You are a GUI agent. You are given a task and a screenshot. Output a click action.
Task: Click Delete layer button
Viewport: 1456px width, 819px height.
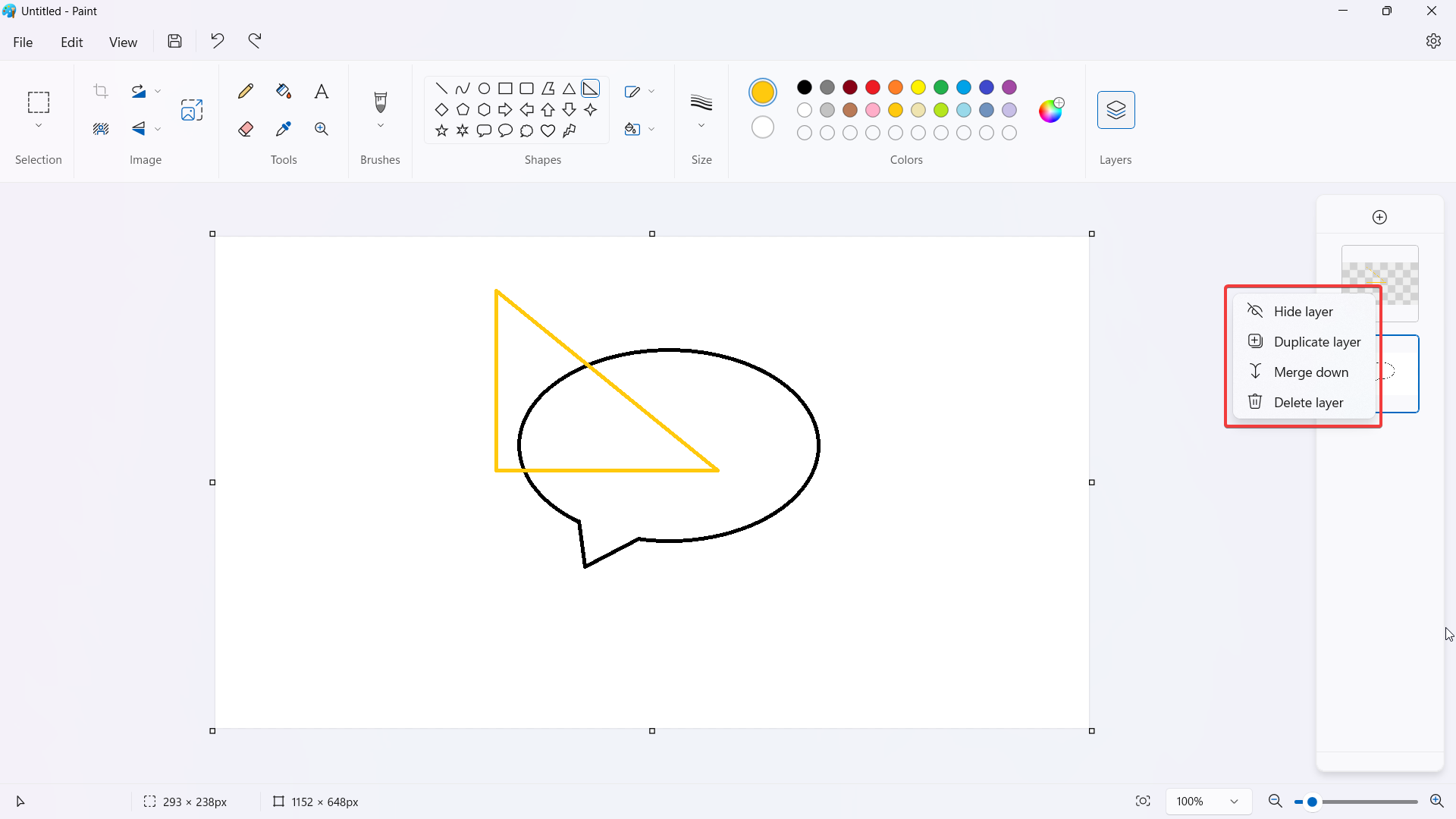tap(1309, 402)
